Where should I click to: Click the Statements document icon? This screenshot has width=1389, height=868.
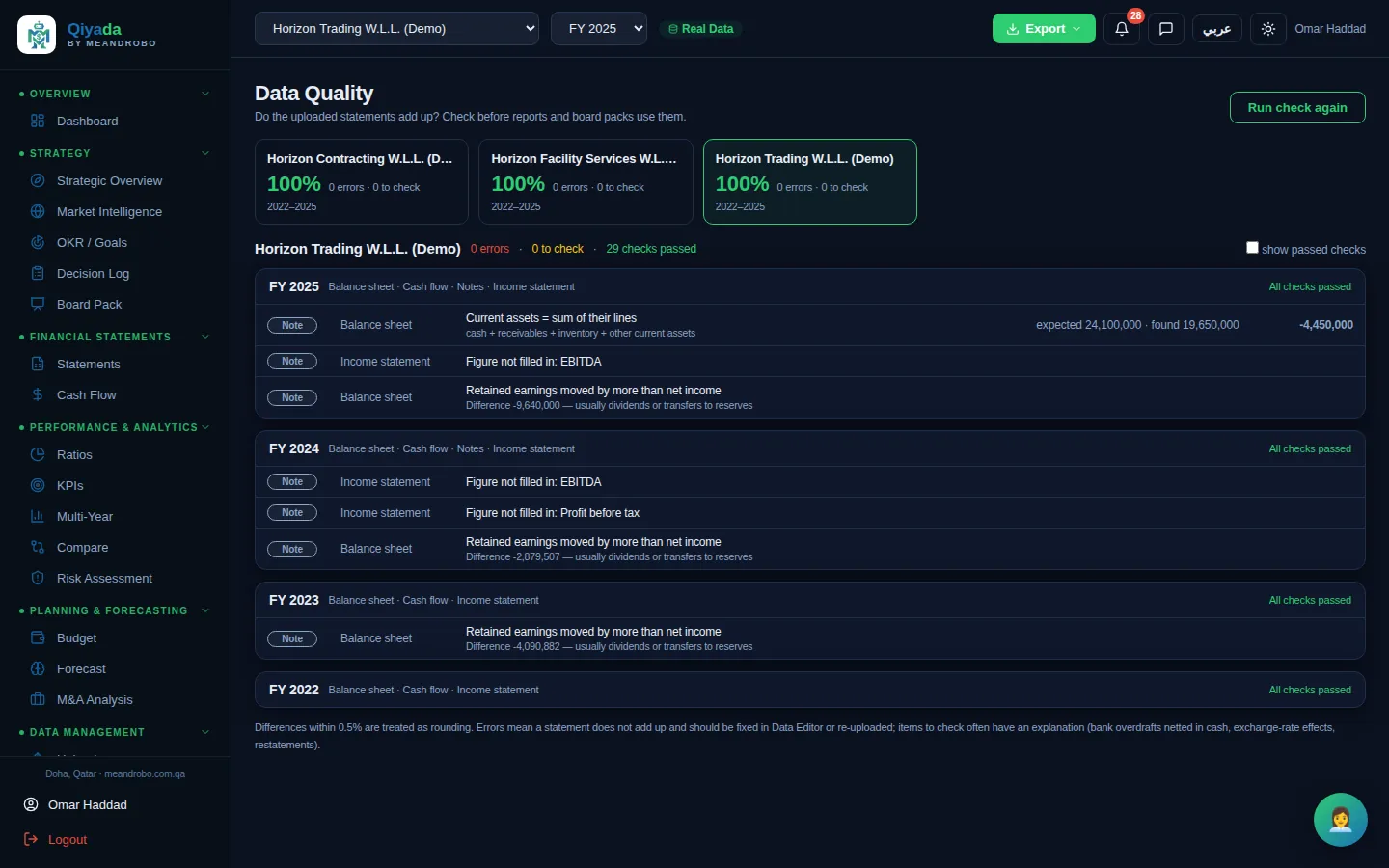click(38, 365)
